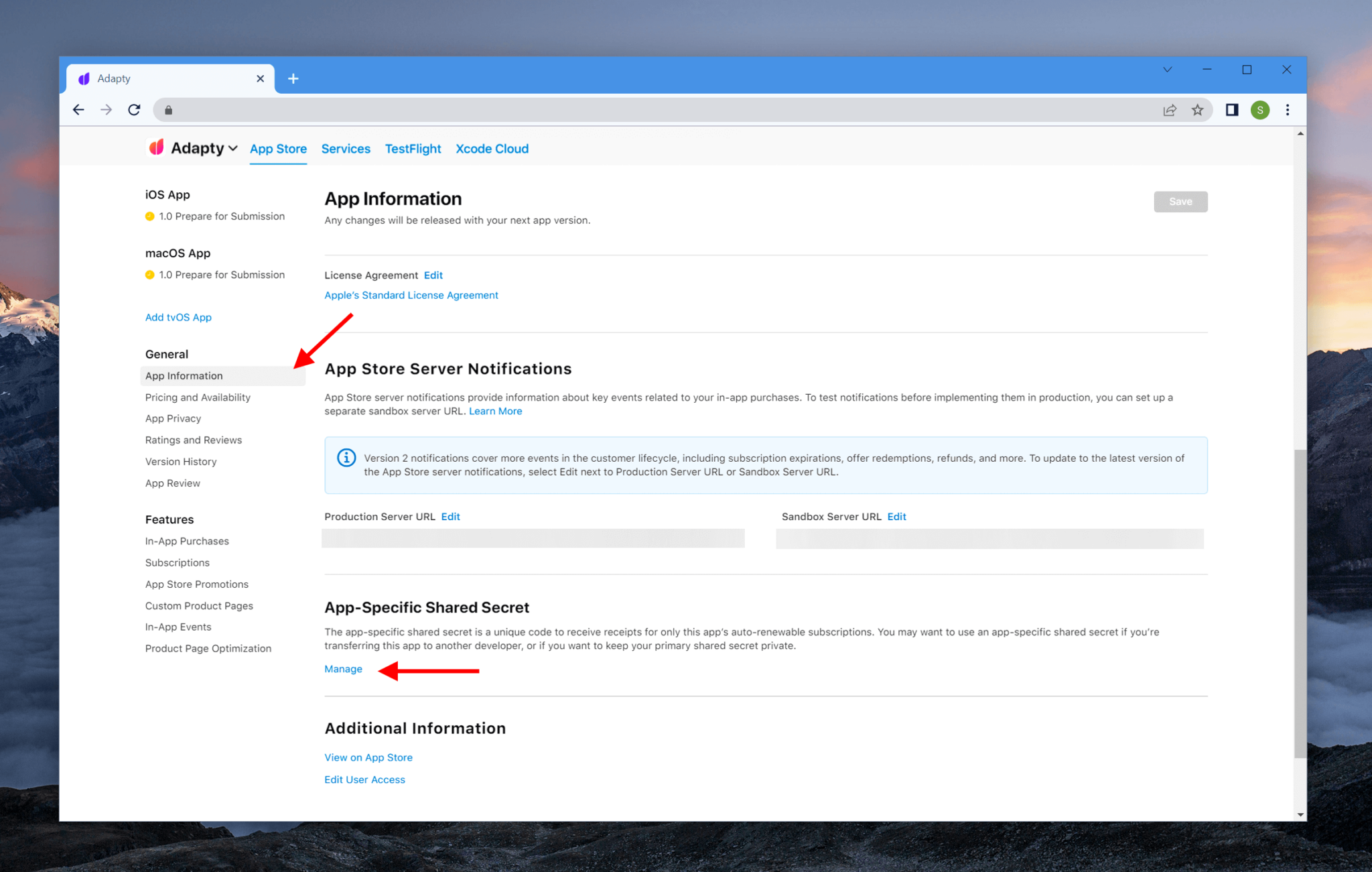
Task: Open the green profile avatar
Action: [x=1259, y=110]
